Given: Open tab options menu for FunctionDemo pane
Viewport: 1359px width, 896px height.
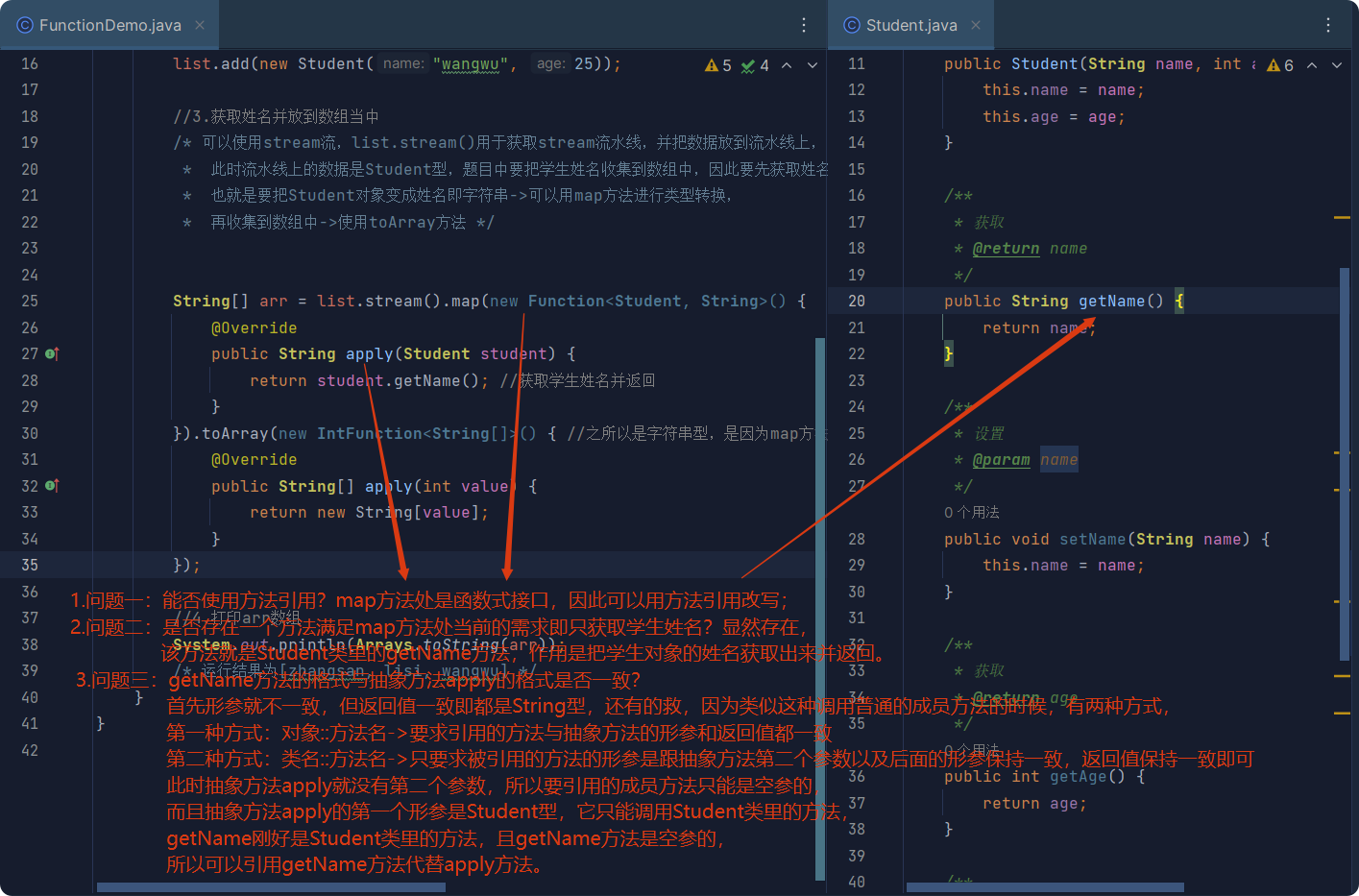Looking at the screenshot, I should pos(804,25).
